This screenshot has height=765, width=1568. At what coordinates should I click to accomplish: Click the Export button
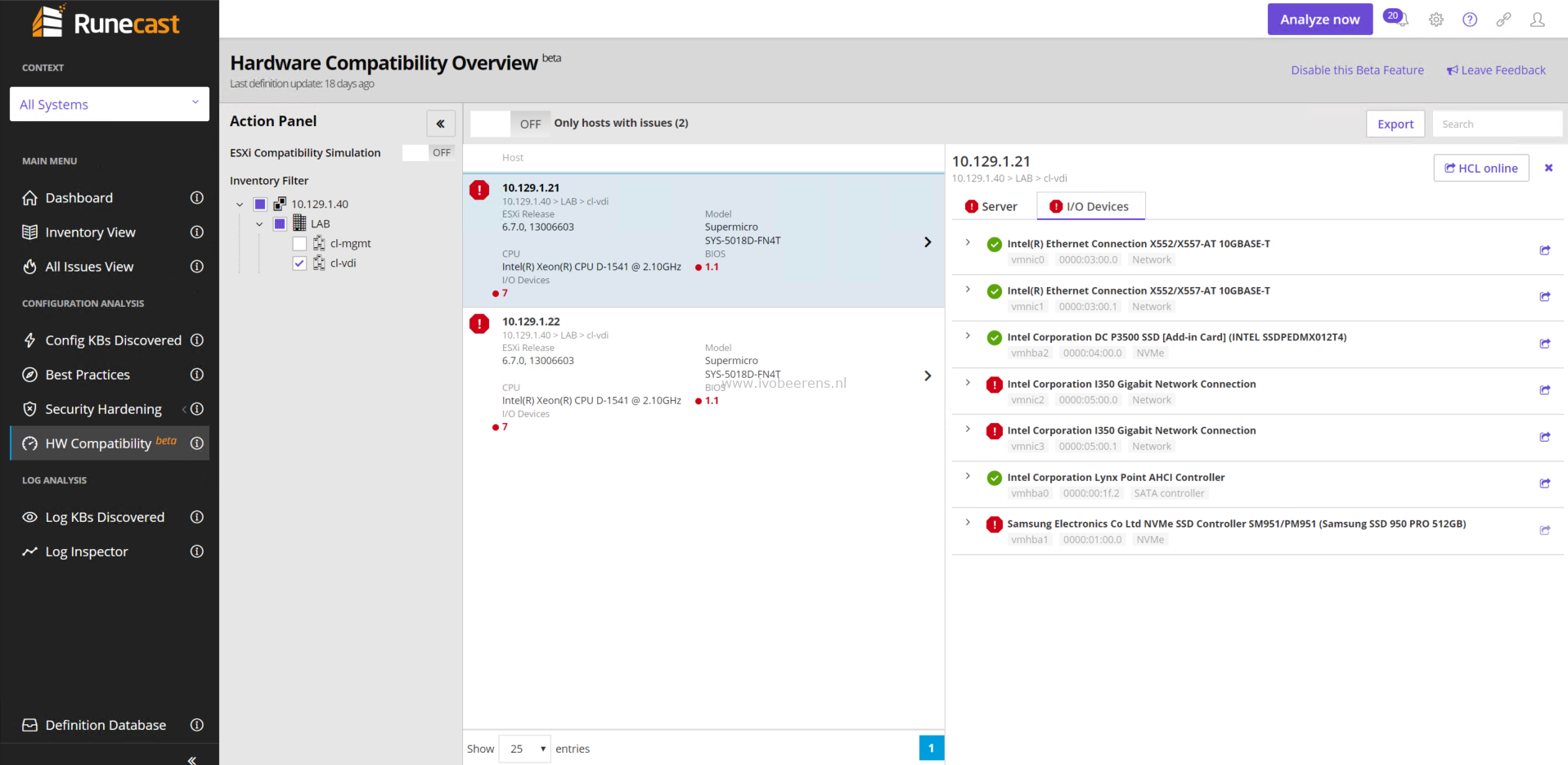1395,124
